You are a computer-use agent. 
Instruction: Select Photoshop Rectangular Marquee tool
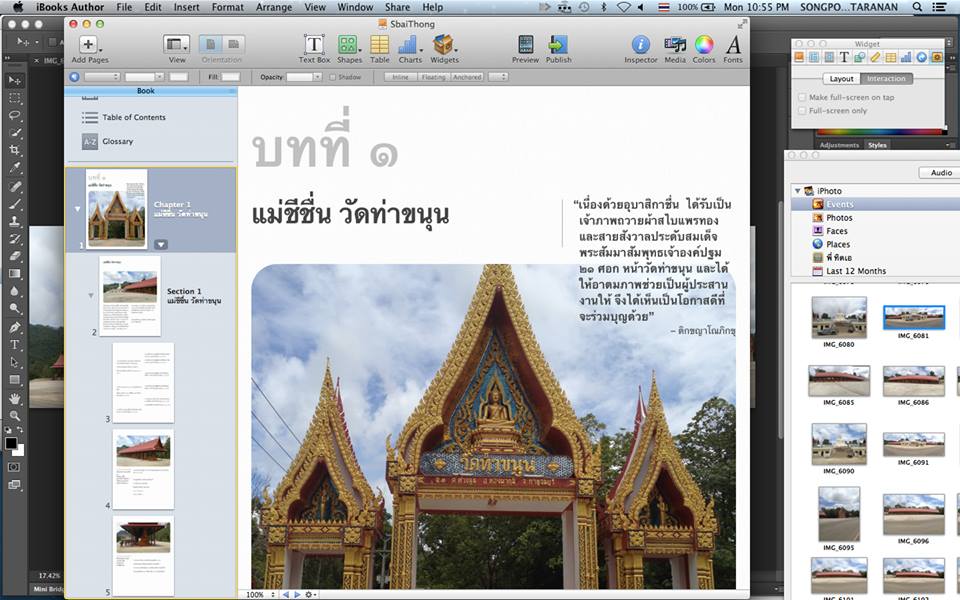pyautogui.click(x=15, y=98)
